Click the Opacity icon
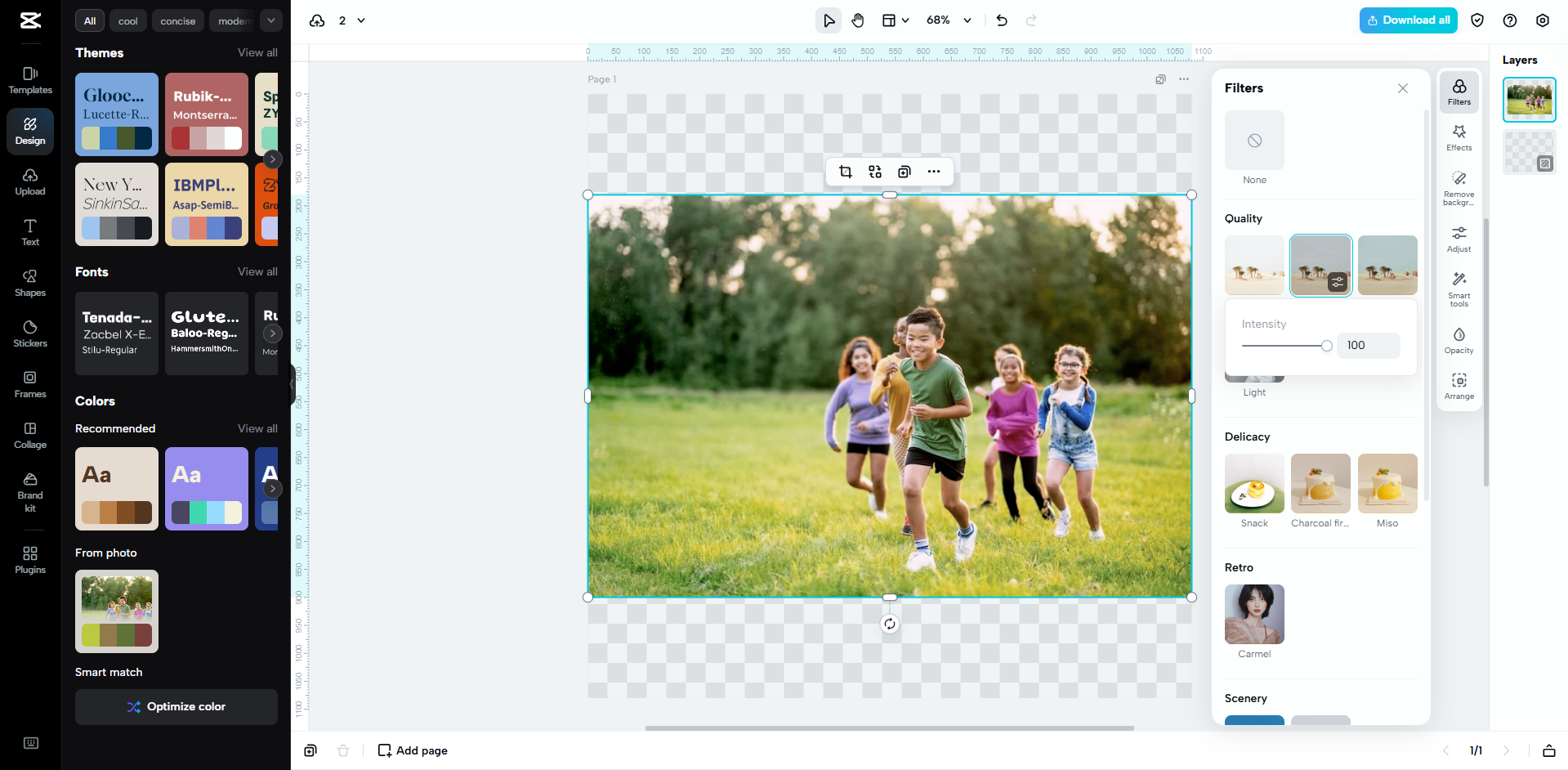The height and width of the screenshot is (770, 1568). coord(1459,340)
